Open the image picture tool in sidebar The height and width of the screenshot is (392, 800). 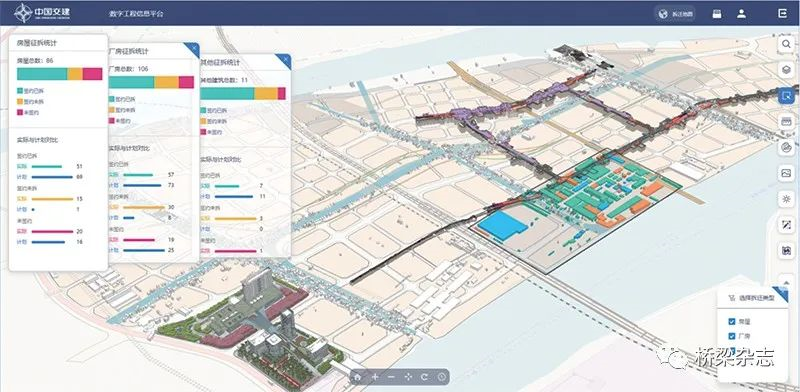[x=786, y=173]
